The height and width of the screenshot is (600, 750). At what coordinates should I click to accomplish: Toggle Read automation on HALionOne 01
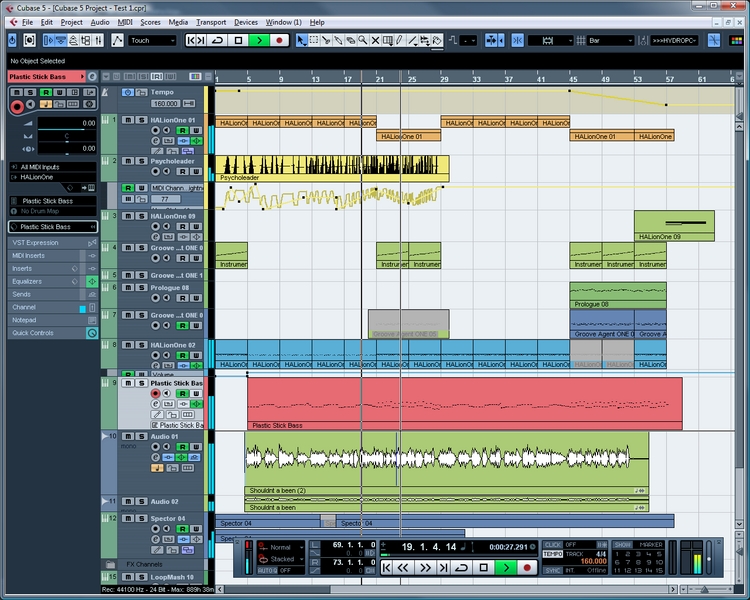point(182,130)
